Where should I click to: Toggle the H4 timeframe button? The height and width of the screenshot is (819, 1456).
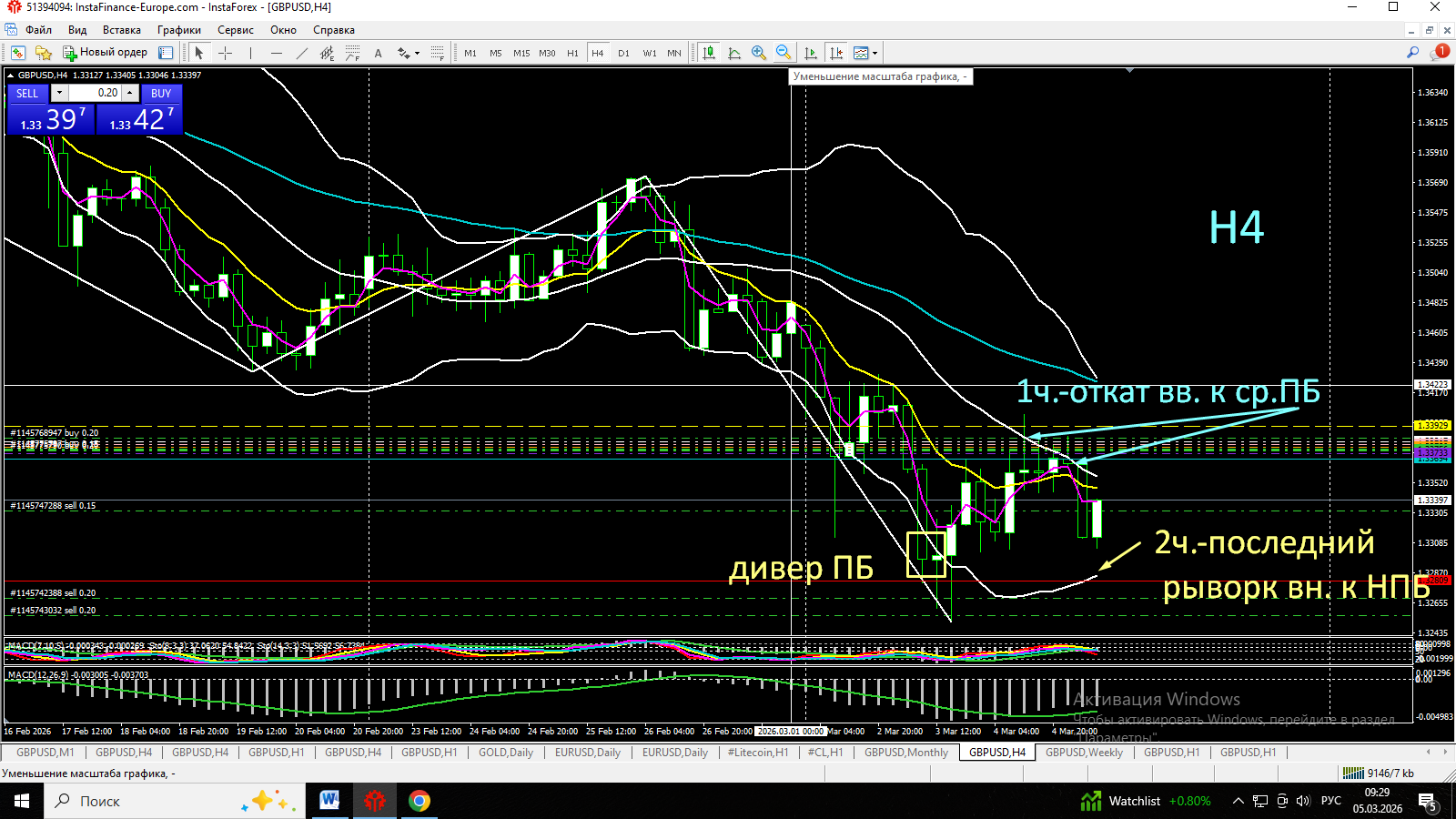[x=598, y=53]
